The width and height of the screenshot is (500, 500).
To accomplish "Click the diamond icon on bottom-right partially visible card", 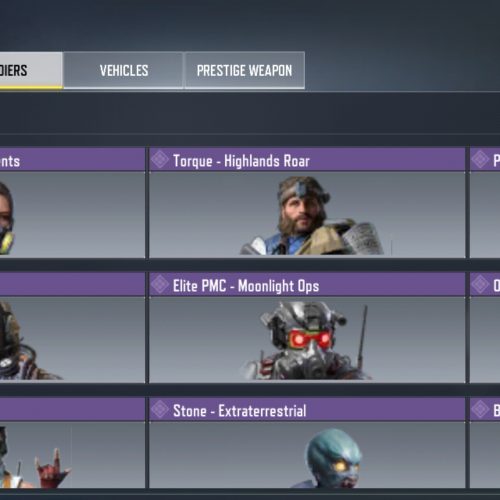I will (x=480, y=409).
